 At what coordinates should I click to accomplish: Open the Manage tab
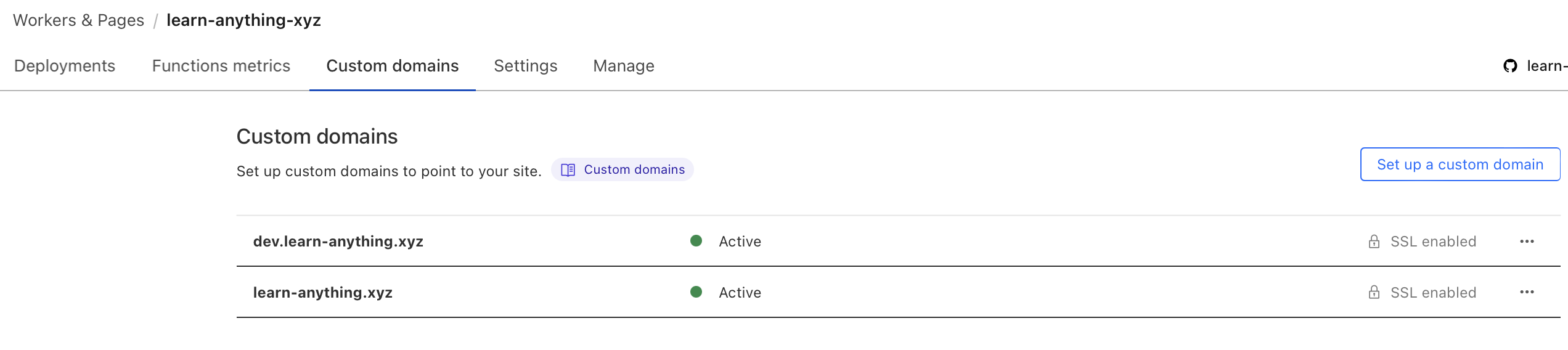tap(623, 66)
